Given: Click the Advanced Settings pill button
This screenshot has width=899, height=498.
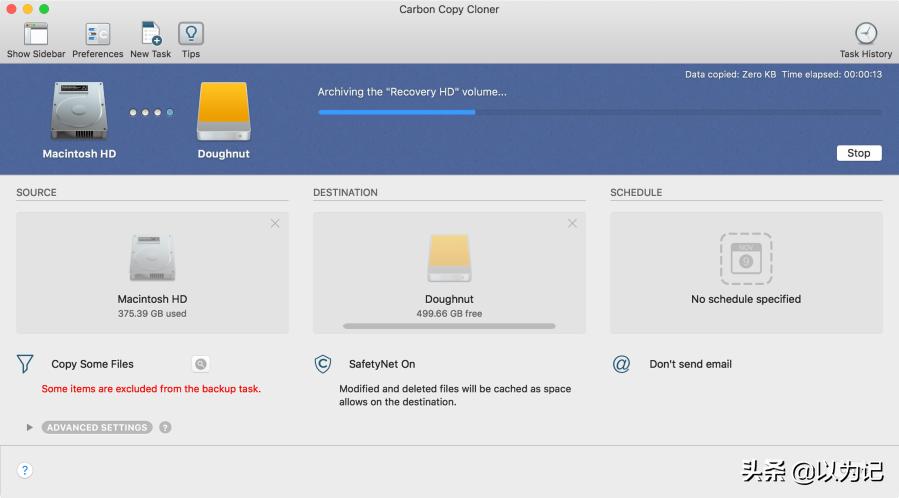Looking at the screenshot, I should click(x=97, y=428).
